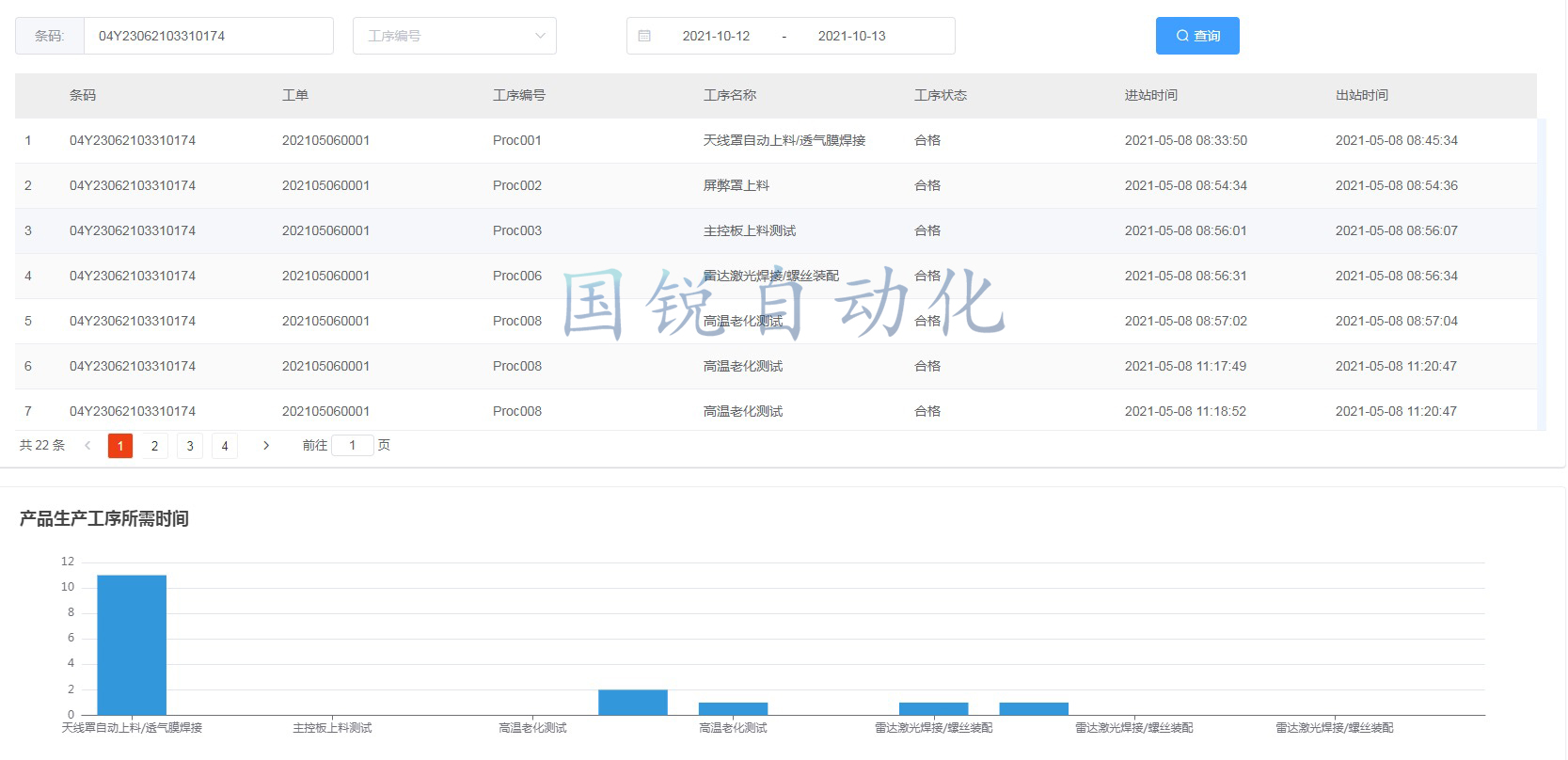
Task: Go to next page using right arrow
Action: (x=266, y=446)
